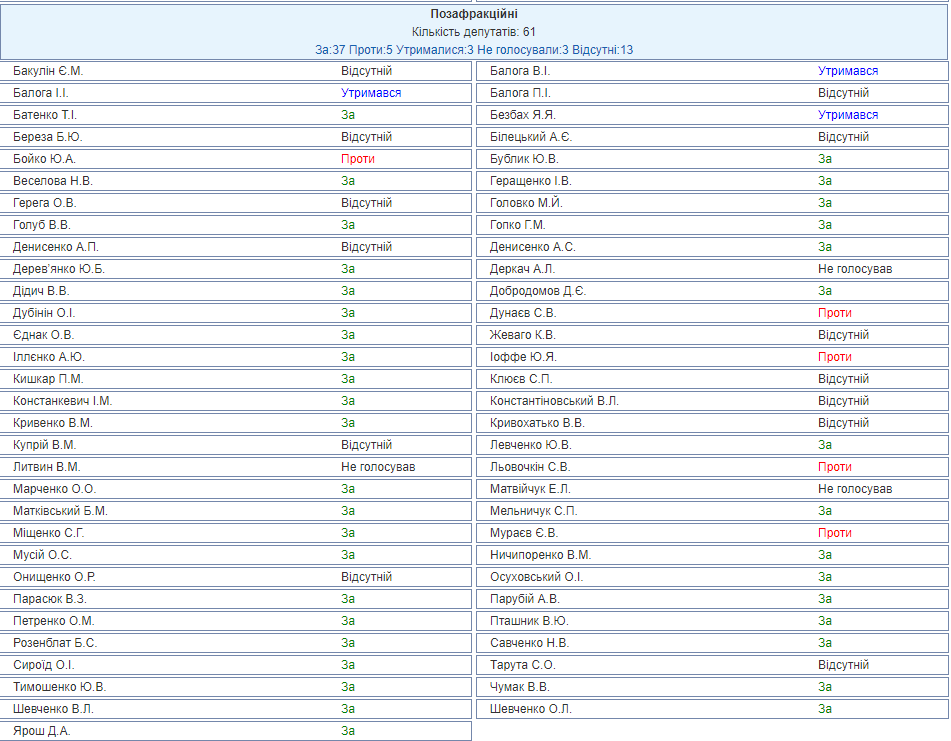Click the name Деркач А.Л.

(x=522, y=269)
